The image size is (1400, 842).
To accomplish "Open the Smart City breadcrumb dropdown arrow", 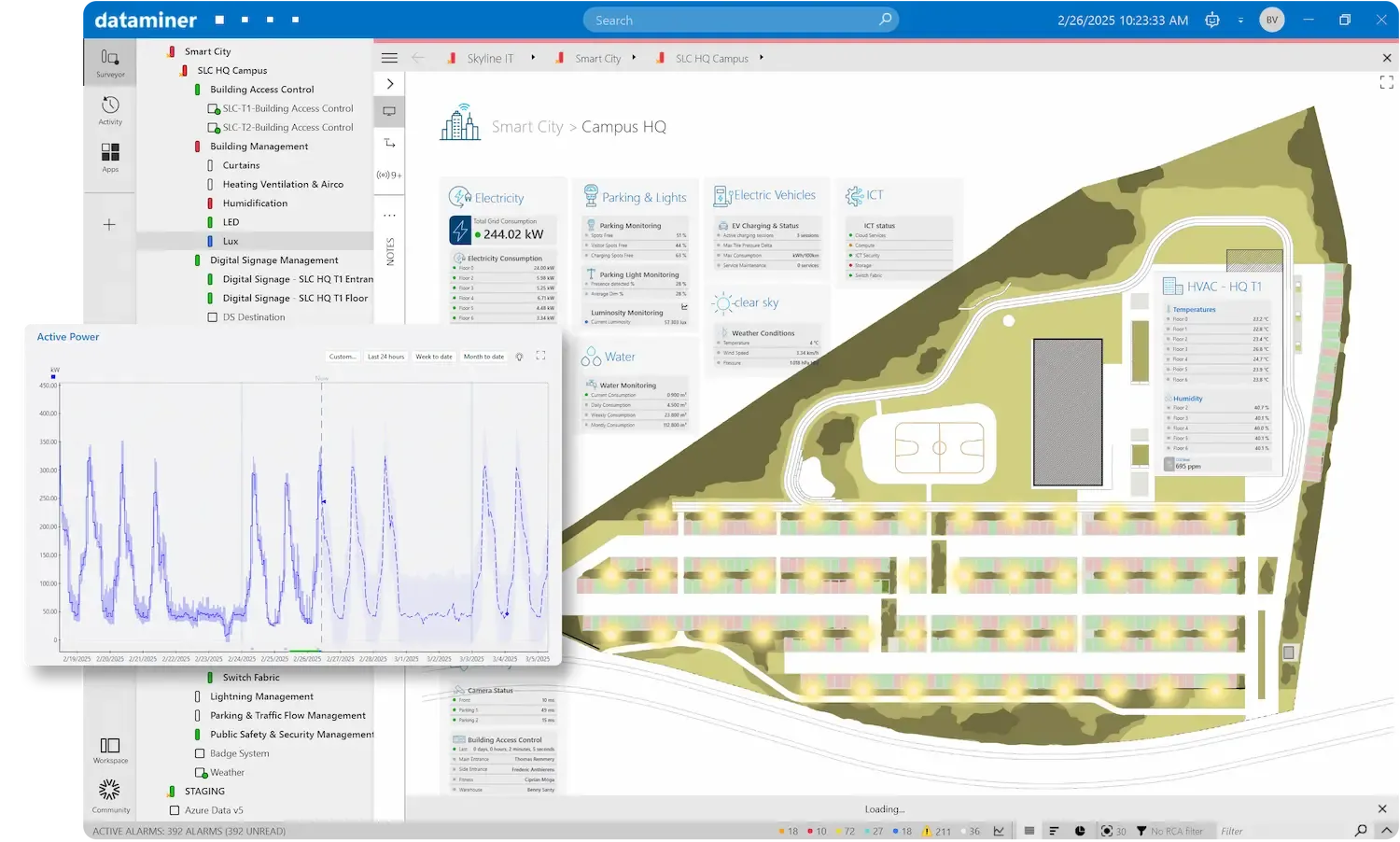I will point(634,58).
